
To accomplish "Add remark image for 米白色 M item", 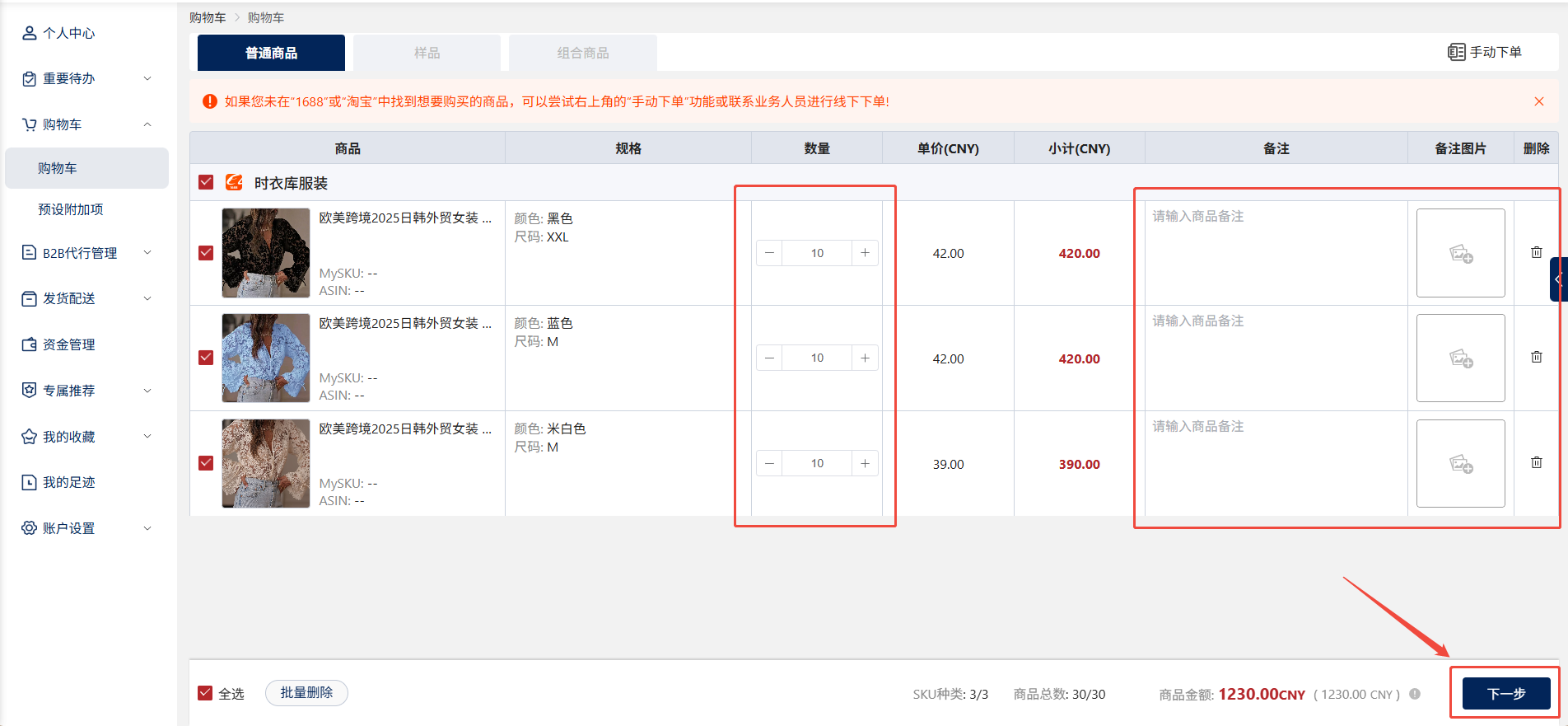I will 1461,463.
